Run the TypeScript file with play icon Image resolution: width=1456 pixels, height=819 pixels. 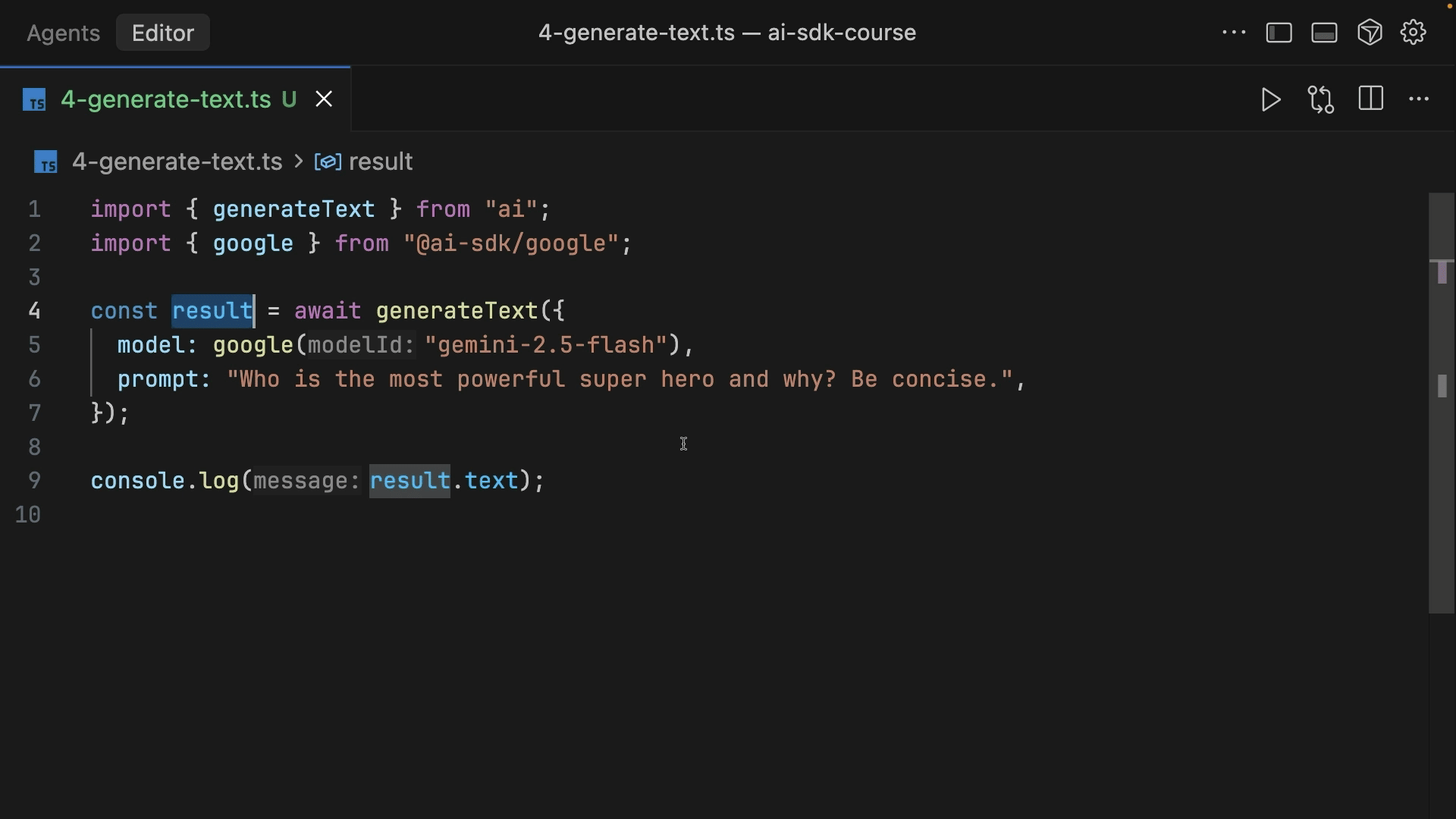[x=1271, y=99]
